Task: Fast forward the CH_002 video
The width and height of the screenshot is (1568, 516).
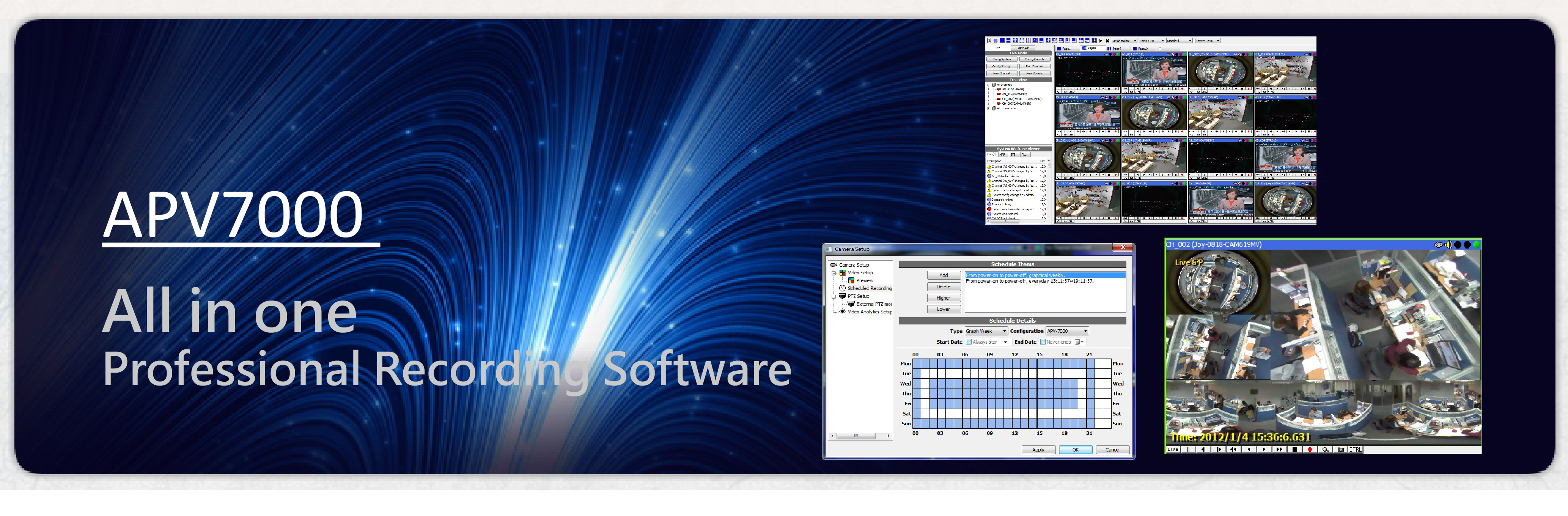Action: coord(1280,450)
